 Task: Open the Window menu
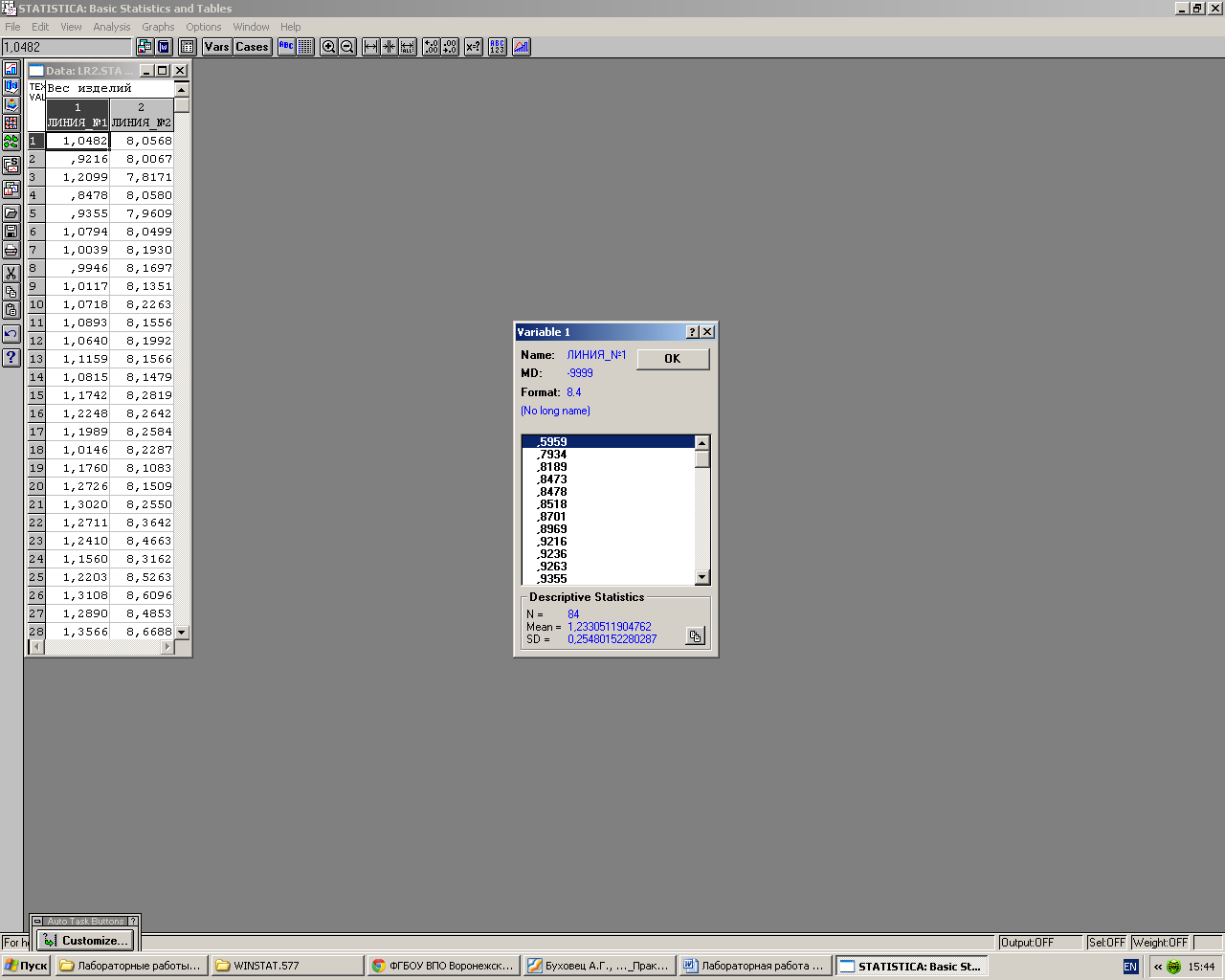point(251,27)
